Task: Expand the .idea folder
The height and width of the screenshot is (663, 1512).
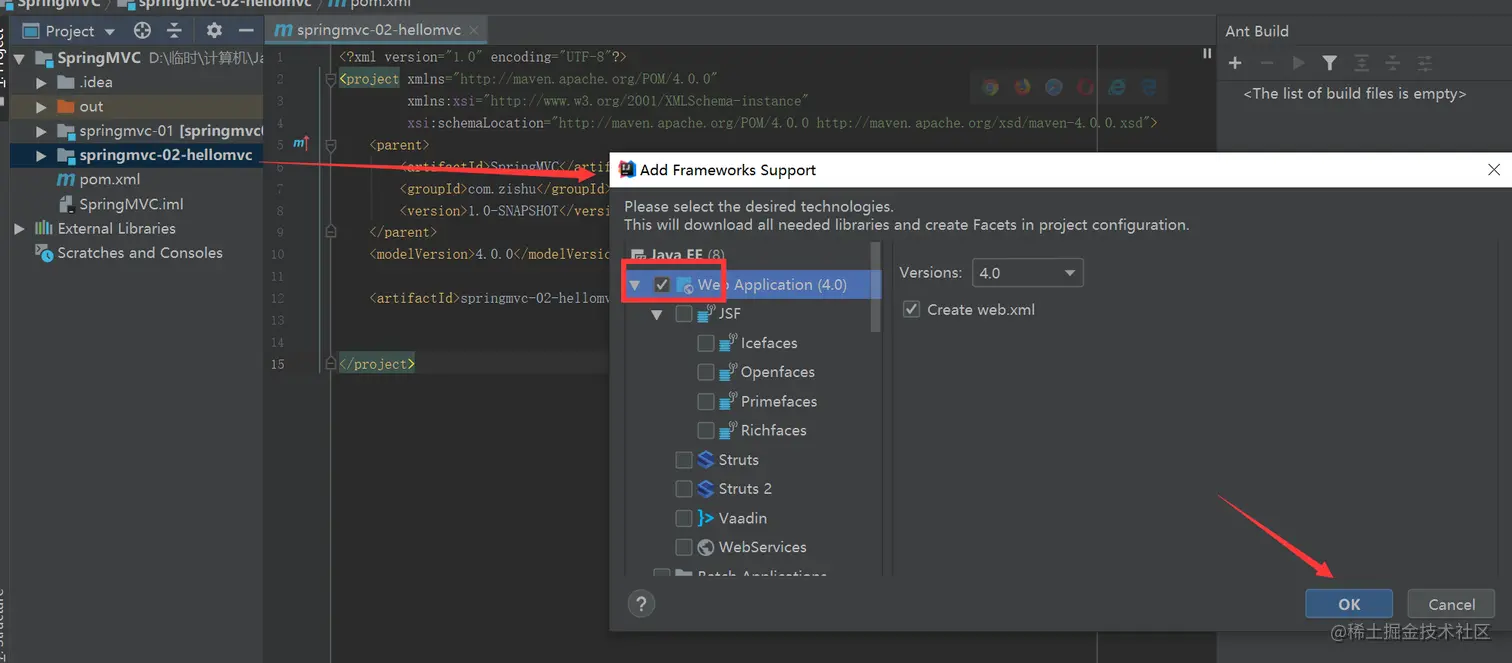Action: click(x=41, y=82)
